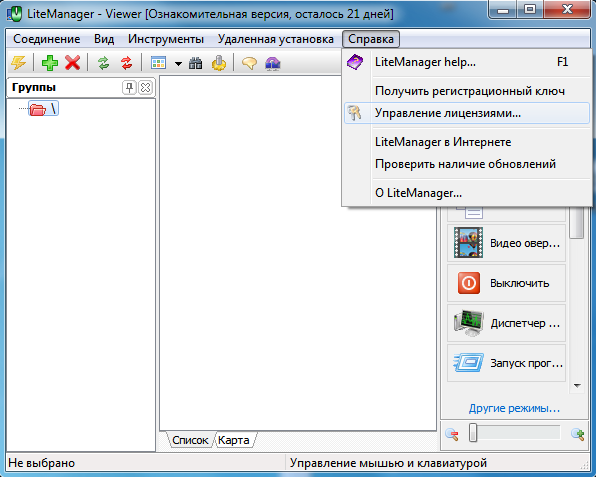
Task: Click the view mode grid icon
Action: pos(158,63)
